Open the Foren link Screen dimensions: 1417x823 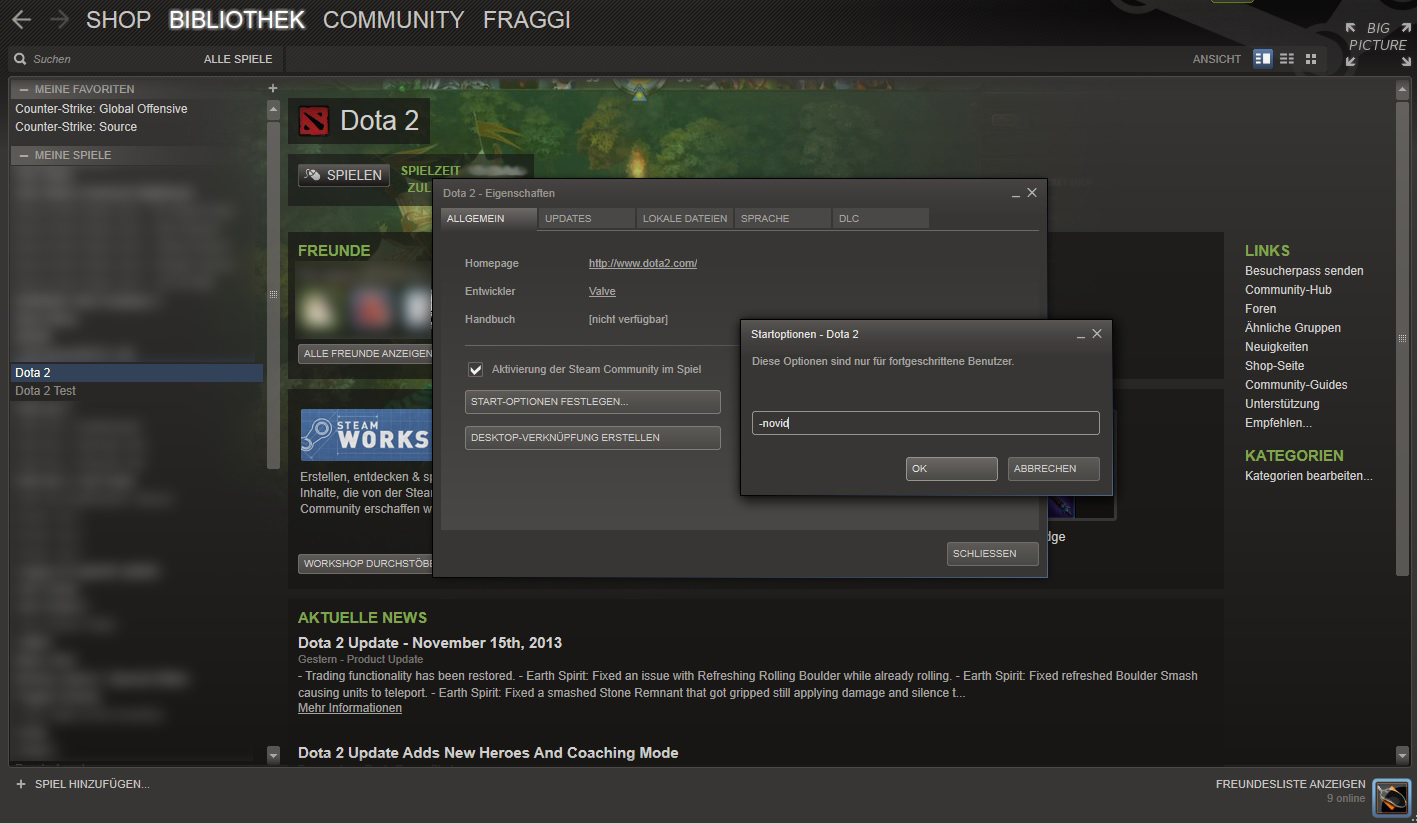pyautogui.click(x=1260, y=309)
